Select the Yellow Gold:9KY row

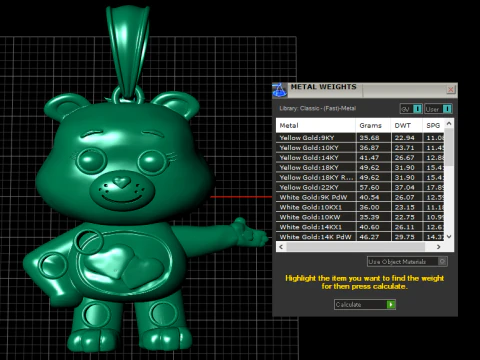tap(360, 138)
